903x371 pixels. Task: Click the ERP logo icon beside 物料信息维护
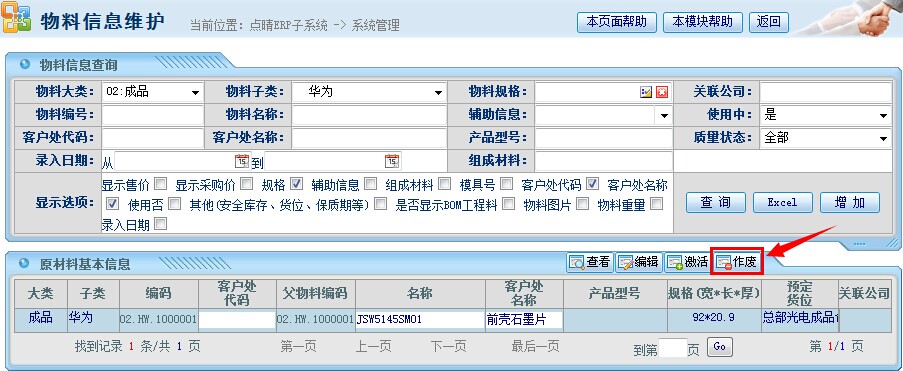(x=16, y=19)
